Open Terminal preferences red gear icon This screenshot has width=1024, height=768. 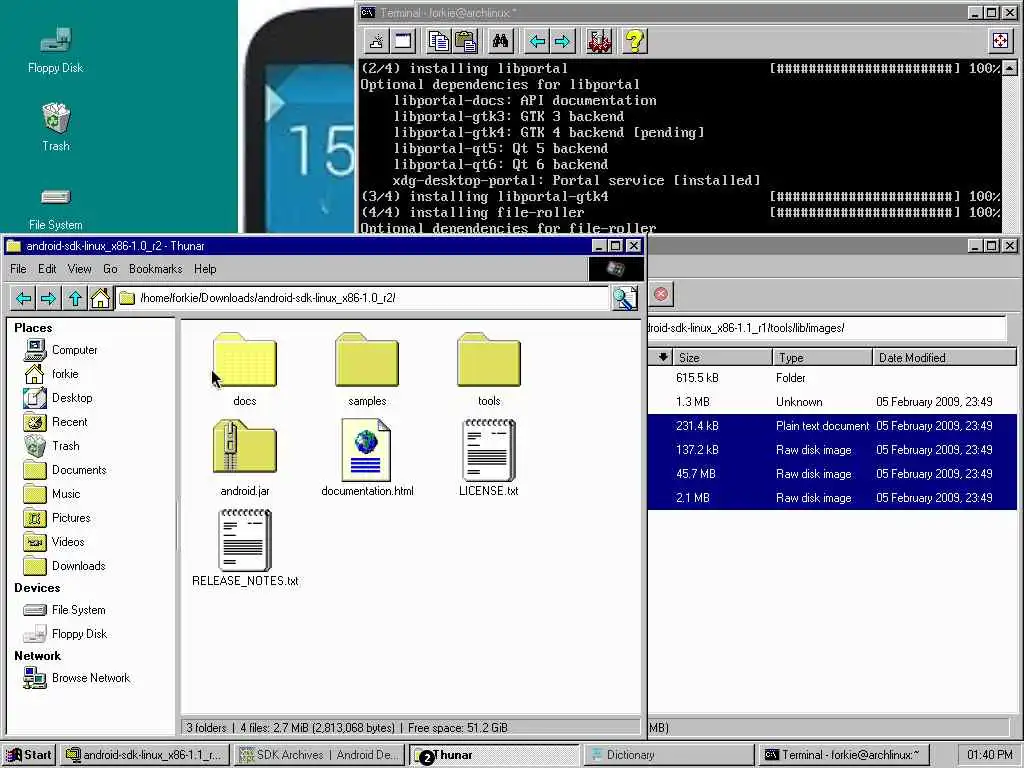(598, 41)
